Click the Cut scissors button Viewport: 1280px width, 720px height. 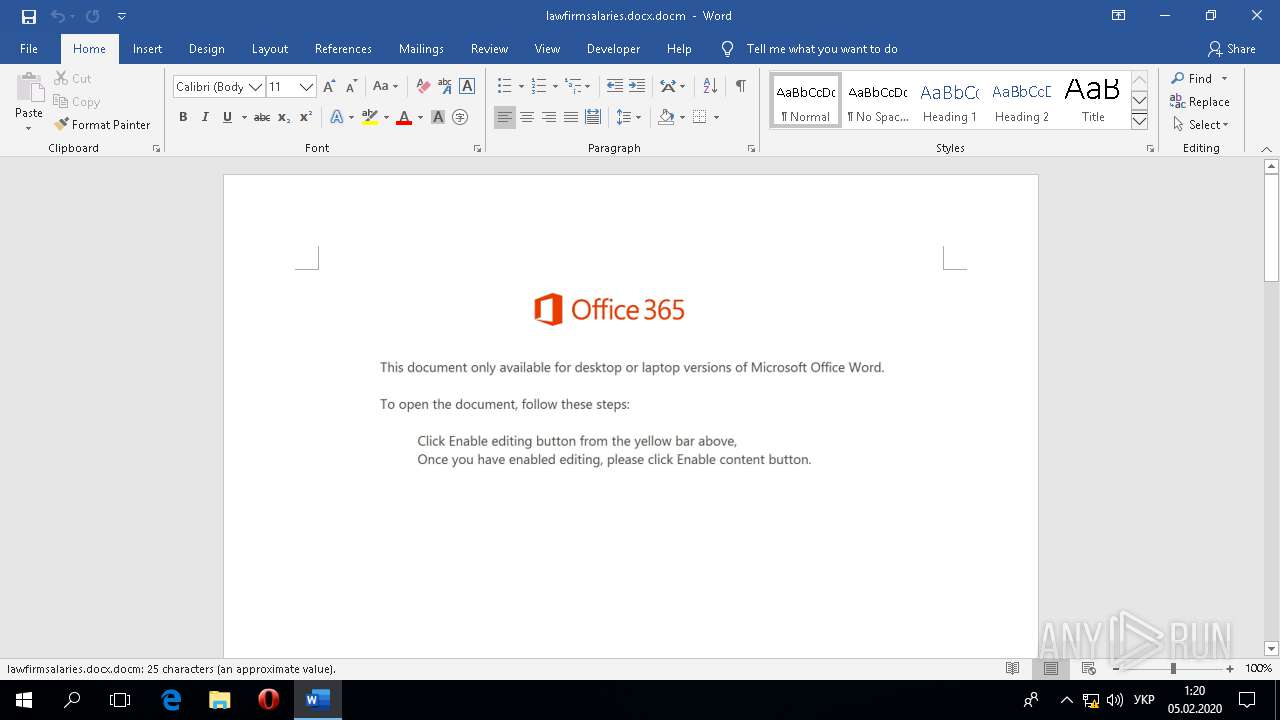73,78
